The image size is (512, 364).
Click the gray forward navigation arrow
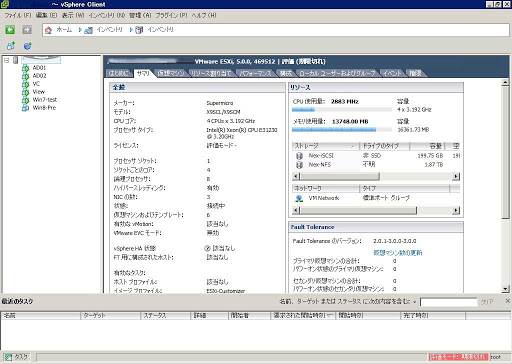27,30
